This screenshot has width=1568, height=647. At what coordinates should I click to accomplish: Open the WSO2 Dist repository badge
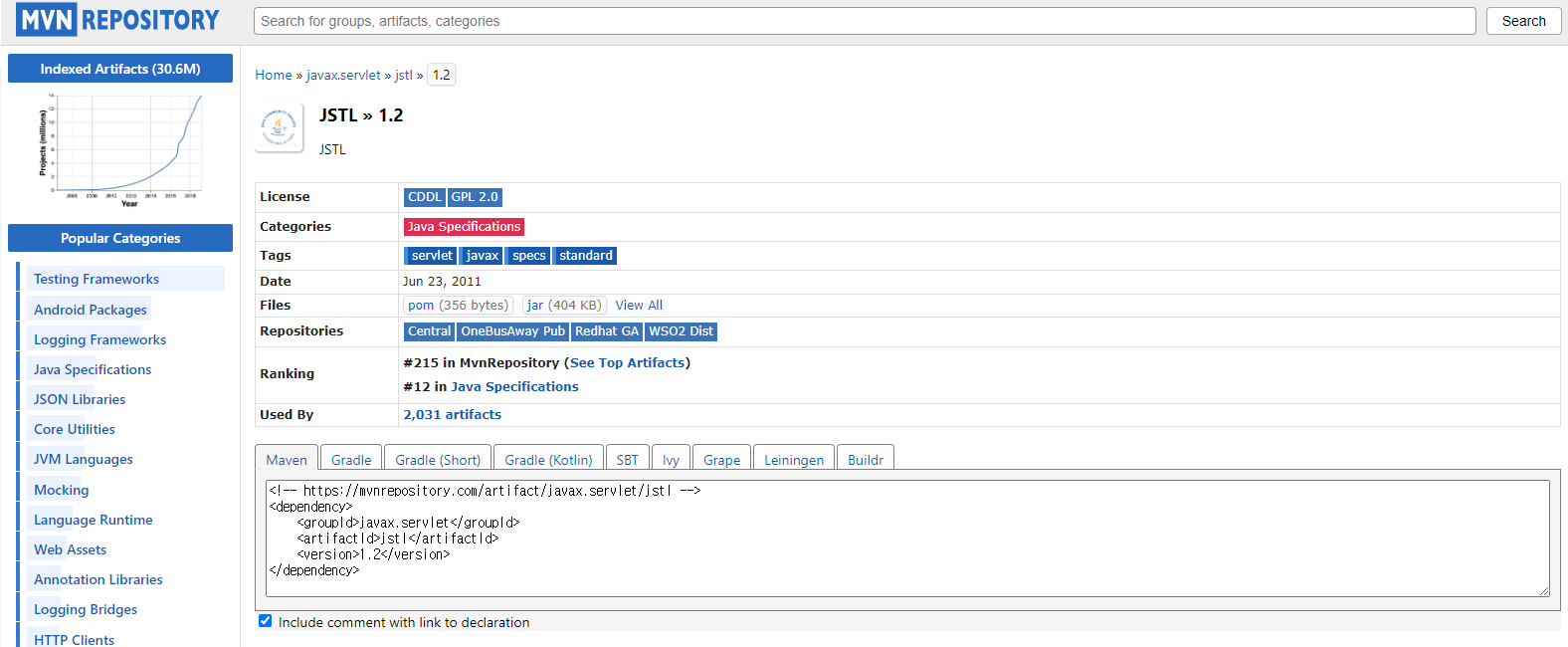pyautogui.click(x=681, y=331)
